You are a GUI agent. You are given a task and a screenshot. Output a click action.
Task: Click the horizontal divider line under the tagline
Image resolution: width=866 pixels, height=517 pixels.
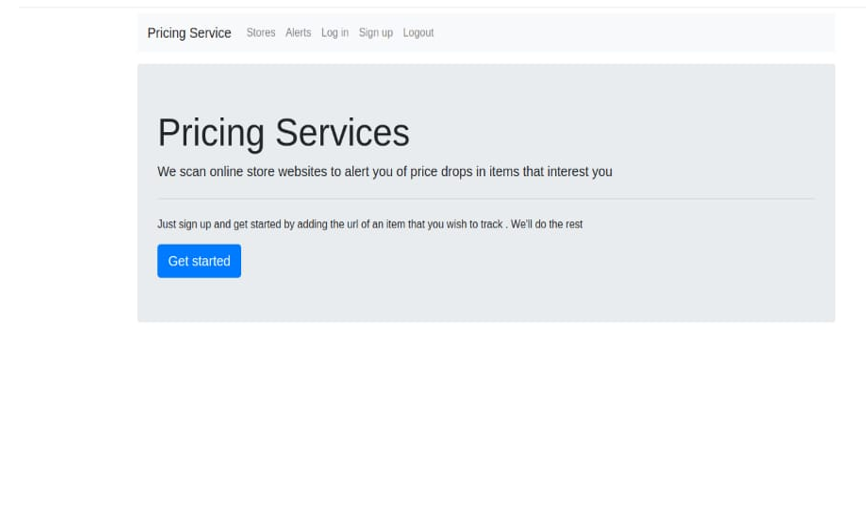point(485,199)
